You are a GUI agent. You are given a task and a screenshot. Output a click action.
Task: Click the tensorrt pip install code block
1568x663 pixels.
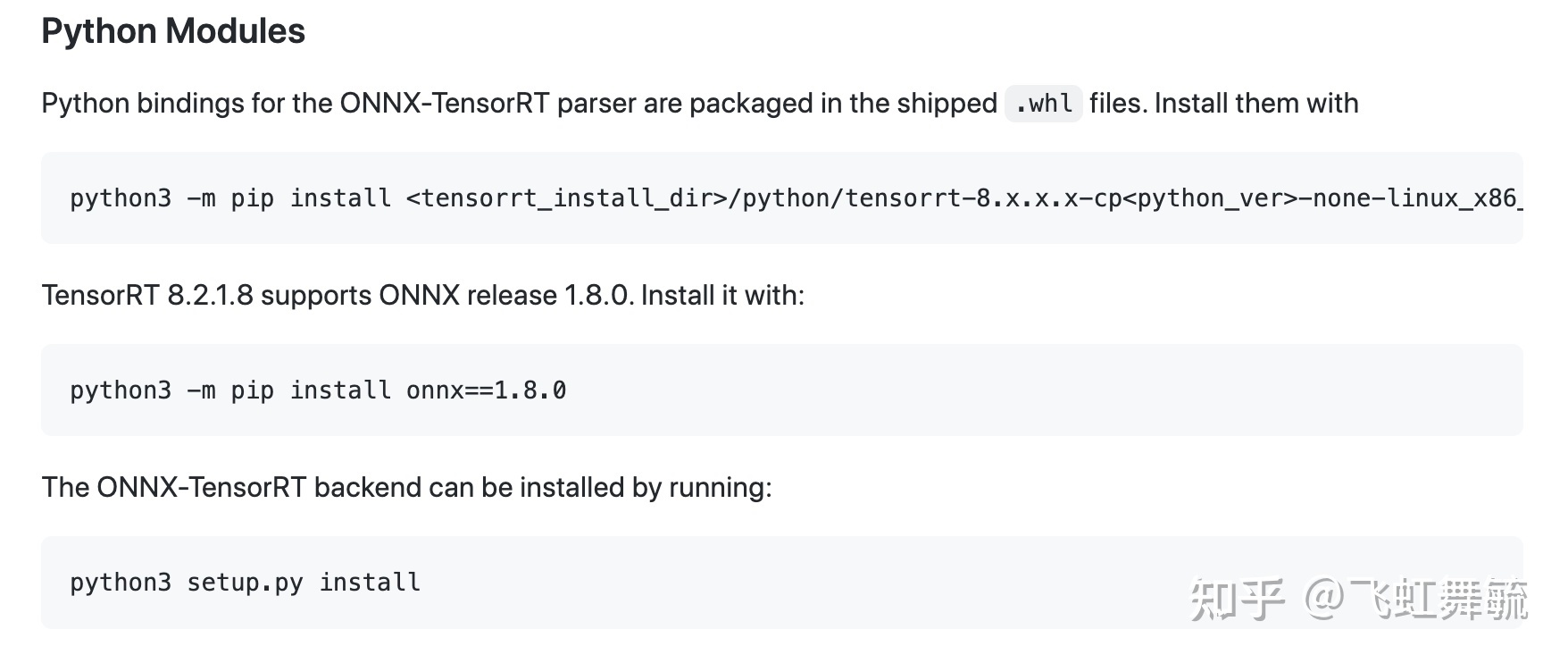pyautogui.click(x=782, y=197)
